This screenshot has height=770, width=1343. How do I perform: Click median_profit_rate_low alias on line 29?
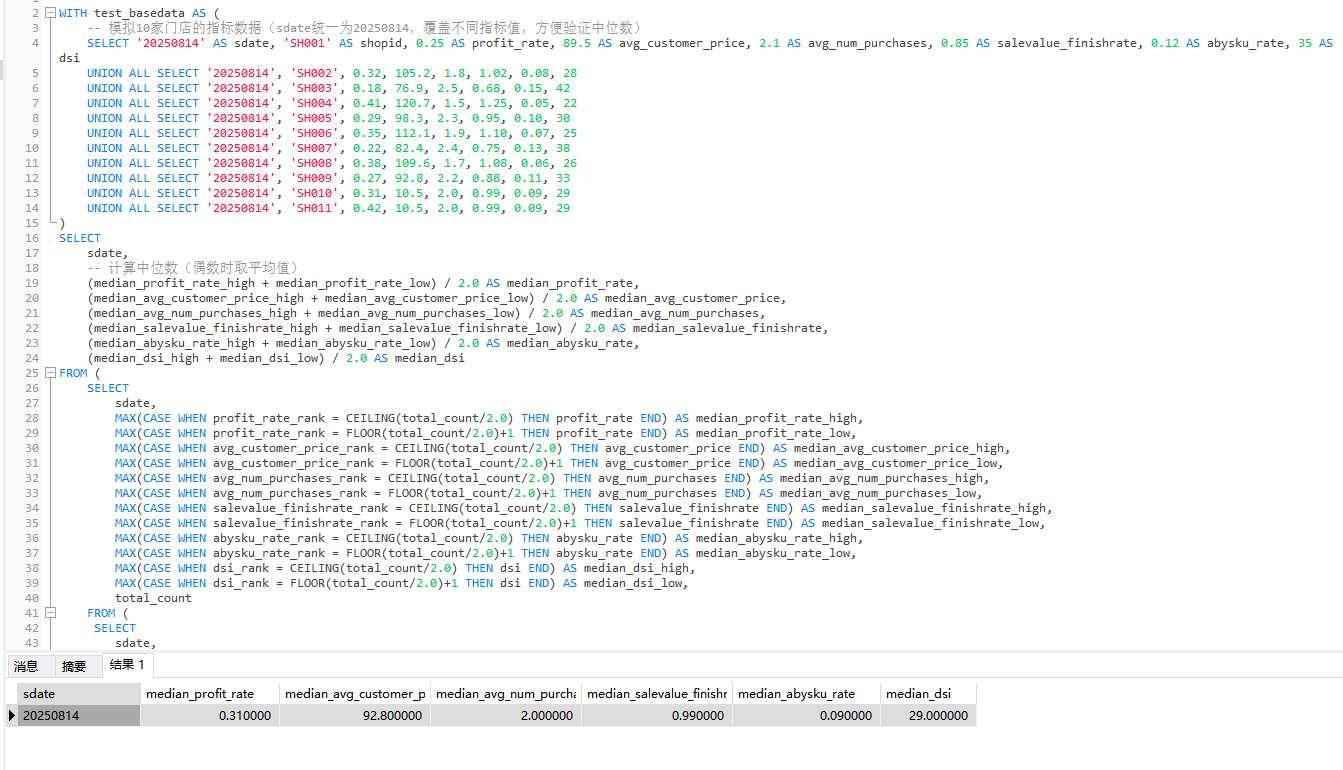coord(775,433)
